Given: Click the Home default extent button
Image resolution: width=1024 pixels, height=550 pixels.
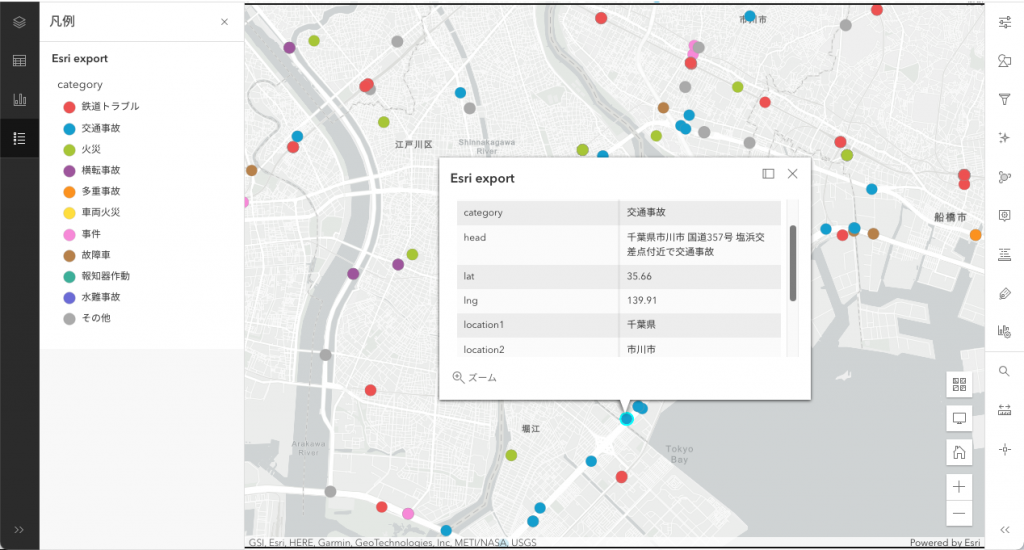Looking at the screenshot, I should point(959,451).
